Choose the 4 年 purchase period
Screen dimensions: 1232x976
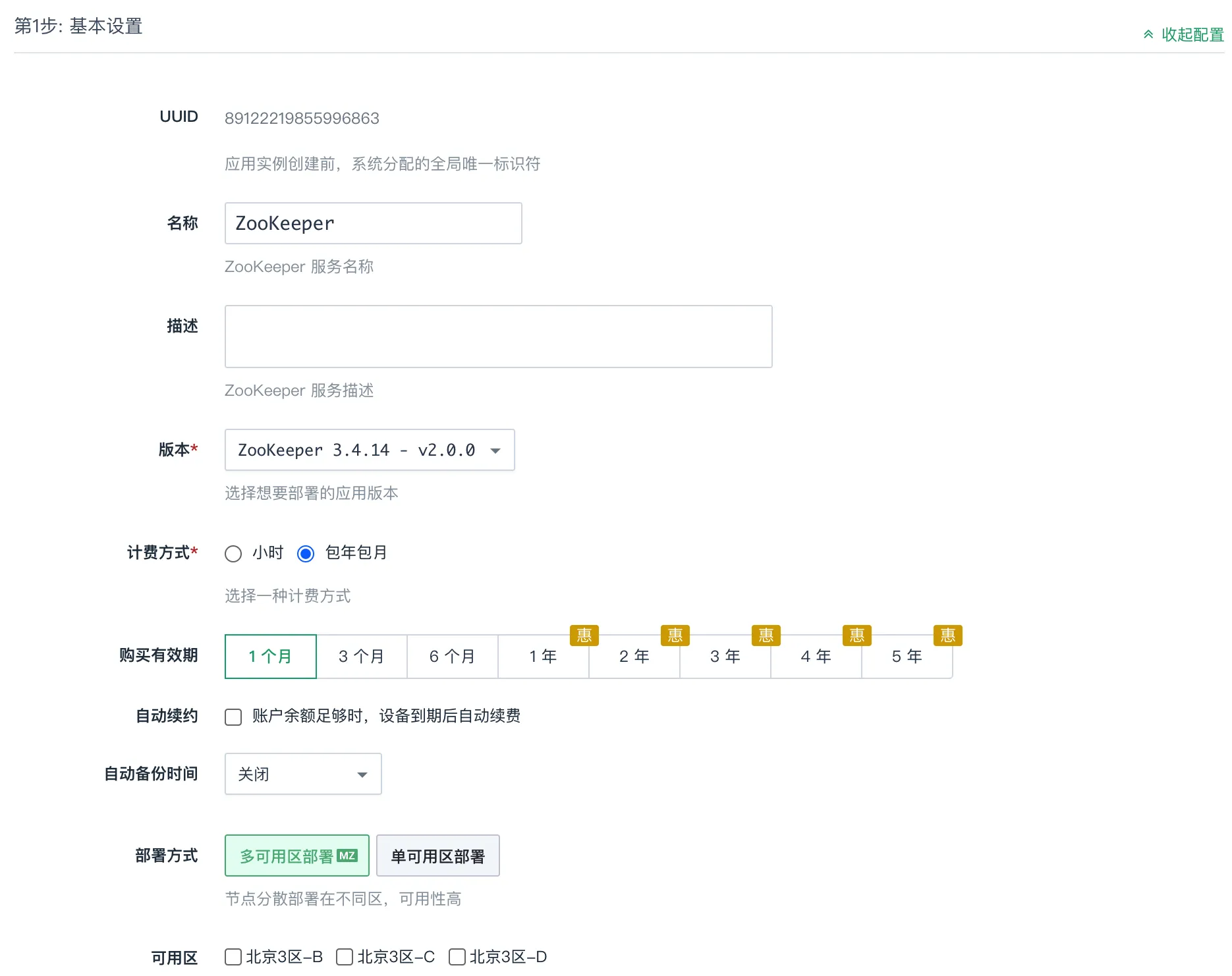tap(816, 657)
